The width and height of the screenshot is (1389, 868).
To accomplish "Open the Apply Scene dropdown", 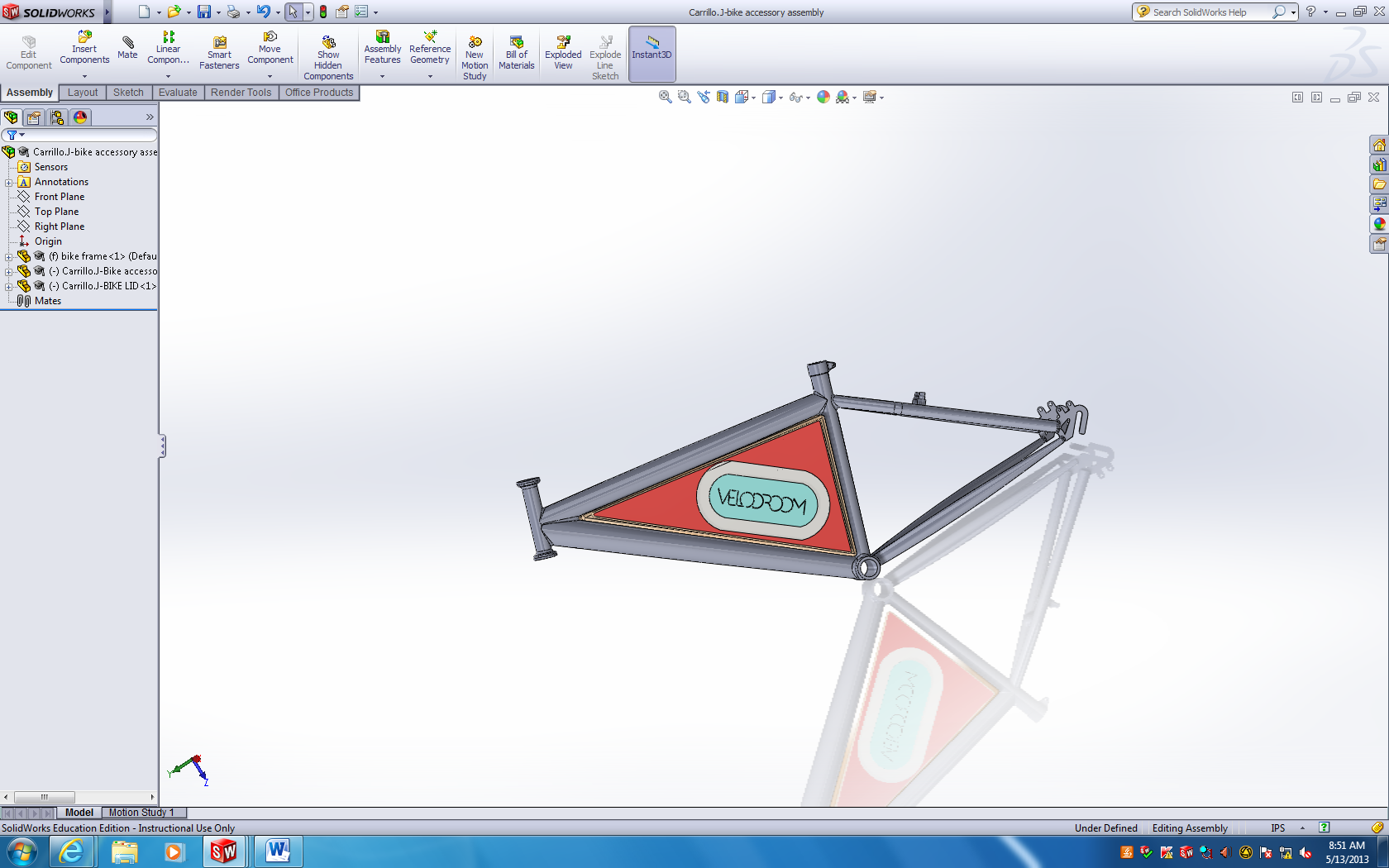I will point(854,98).
